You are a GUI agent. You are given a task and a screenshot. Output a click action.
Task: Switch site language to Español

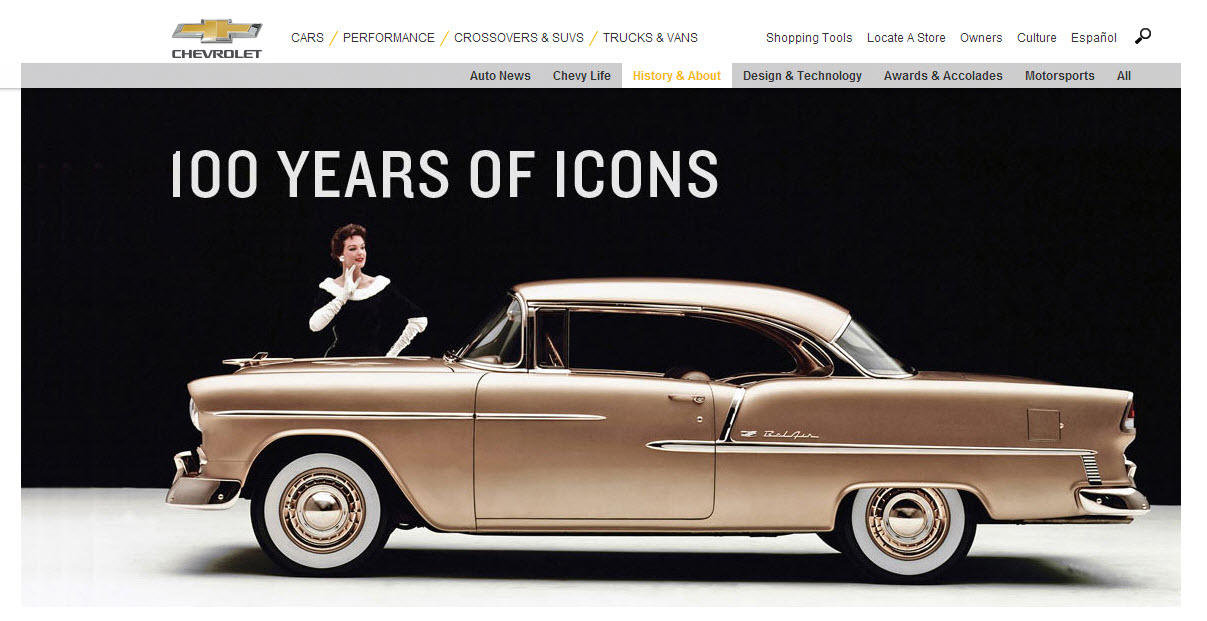click(1094, 38)
